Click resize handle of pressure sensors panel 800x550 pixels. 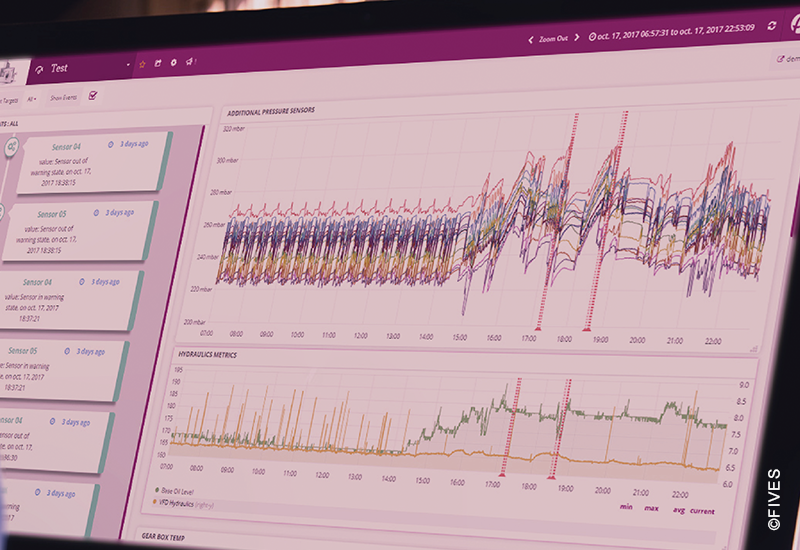click(x=754, y=349)
